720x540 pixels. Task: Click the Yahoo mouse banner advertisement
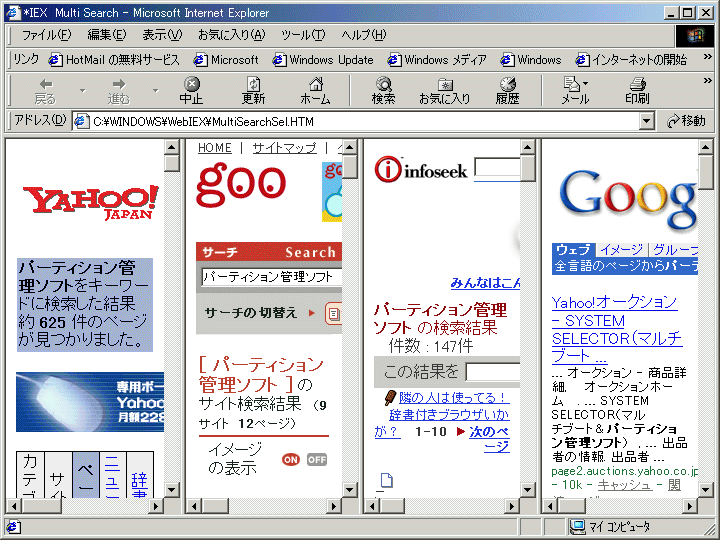point(90,402)
